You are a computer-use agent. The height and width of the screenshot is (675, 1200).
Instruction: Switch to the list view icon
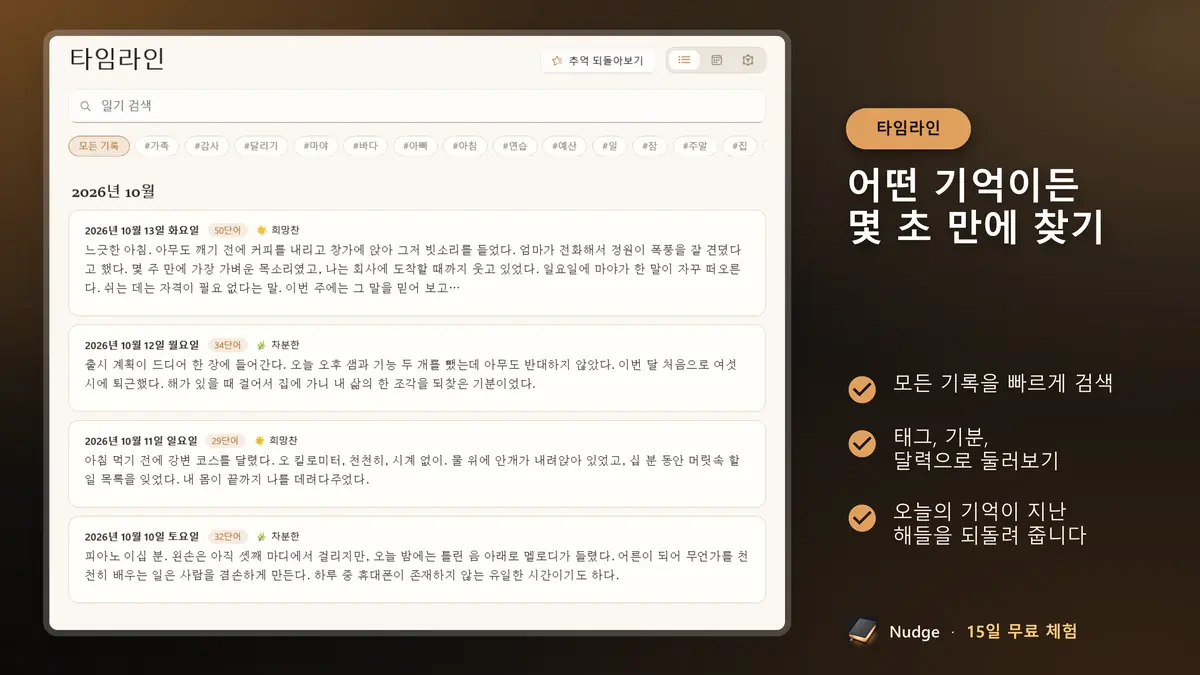point(684,61)
